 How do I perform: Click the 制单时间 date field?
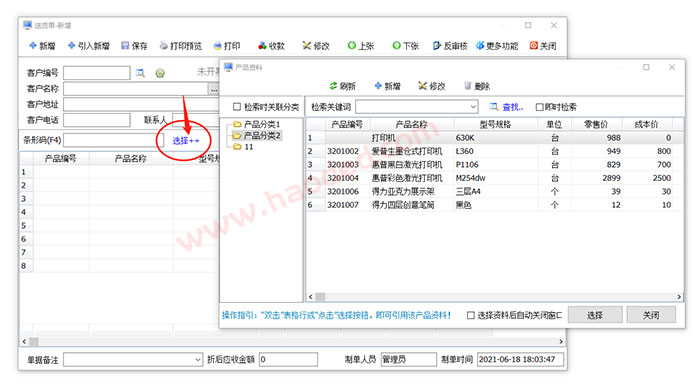coord(520,359)
